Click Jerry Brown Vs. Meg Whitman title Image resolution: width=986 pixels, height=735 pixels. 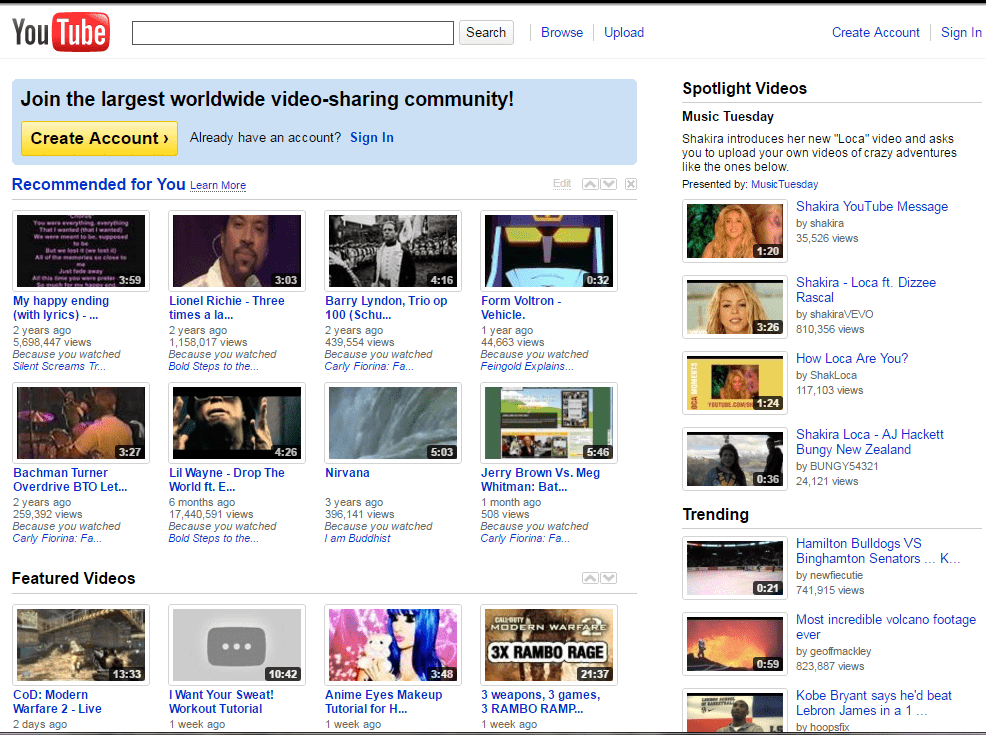tap(541, 480)
